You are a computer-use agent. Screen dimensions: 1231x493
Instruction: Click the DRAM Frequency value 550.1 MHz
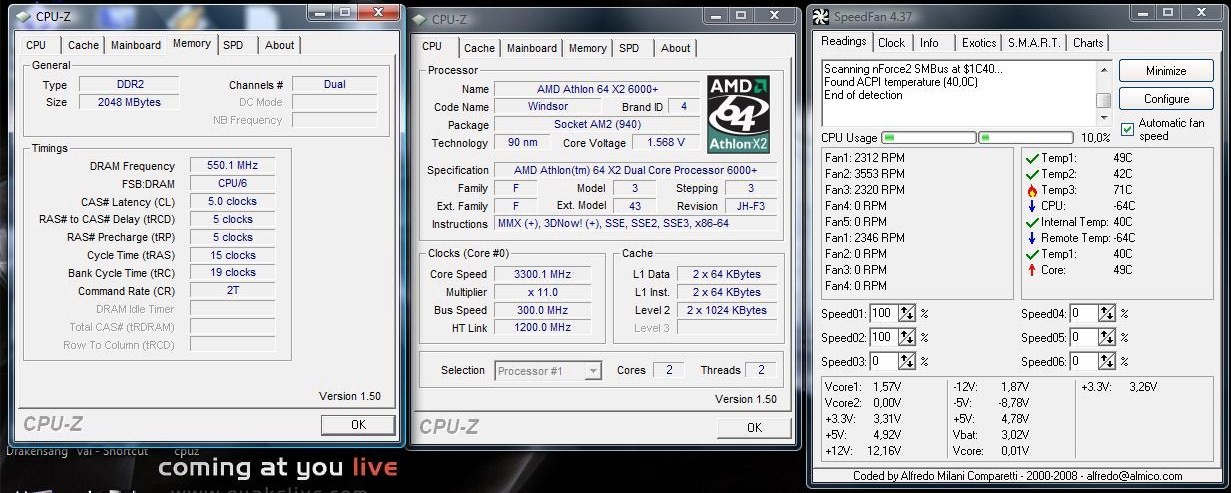(232, 166)
